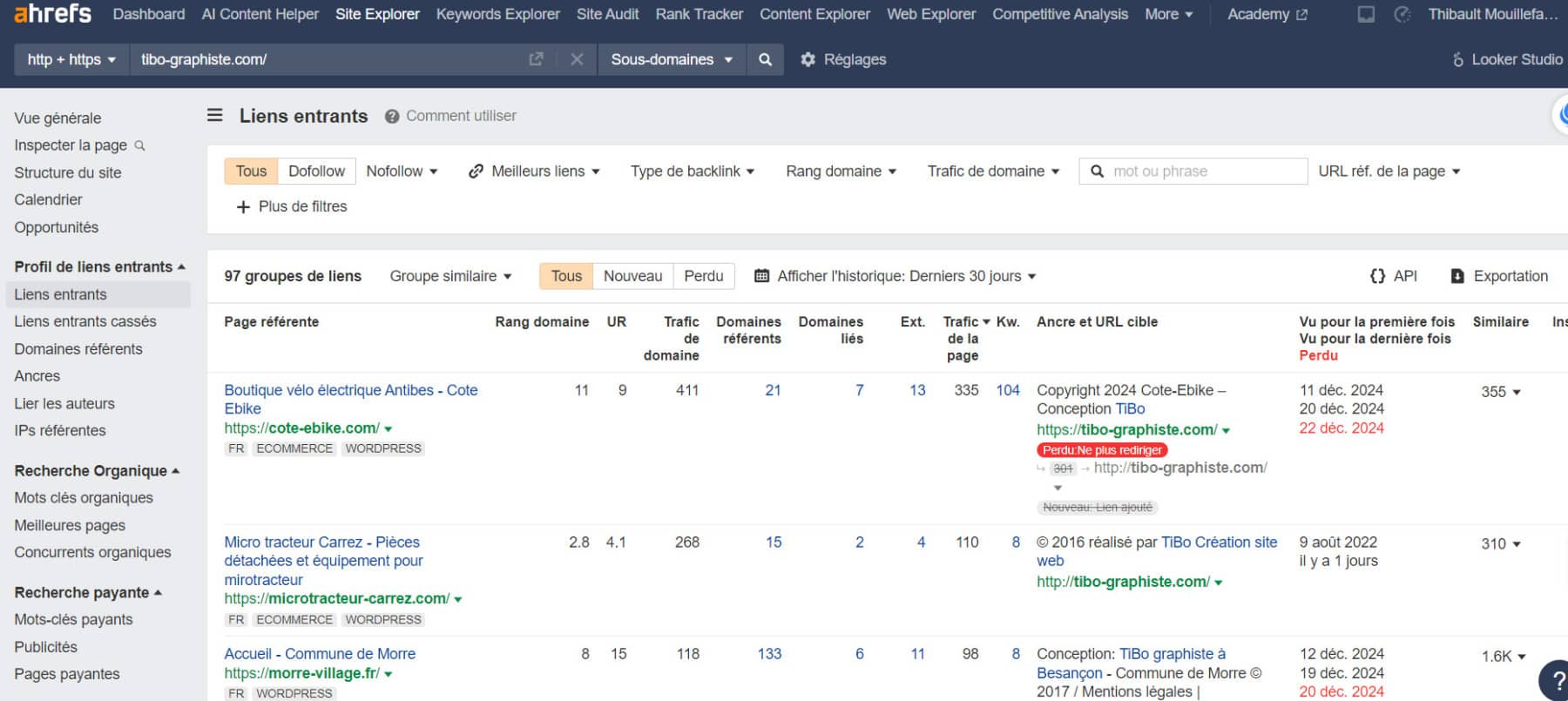Image resolution: width=1568 pixels, height=701 pixels.
Task: Open Mots clés organiques in sidebar
Action: tap(84, 498)
